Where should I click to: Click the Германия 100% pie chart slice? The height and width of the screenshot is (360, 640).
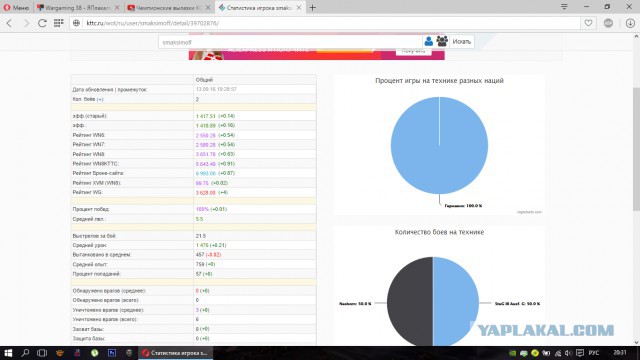pyautogui.click(x=439, y=146)
